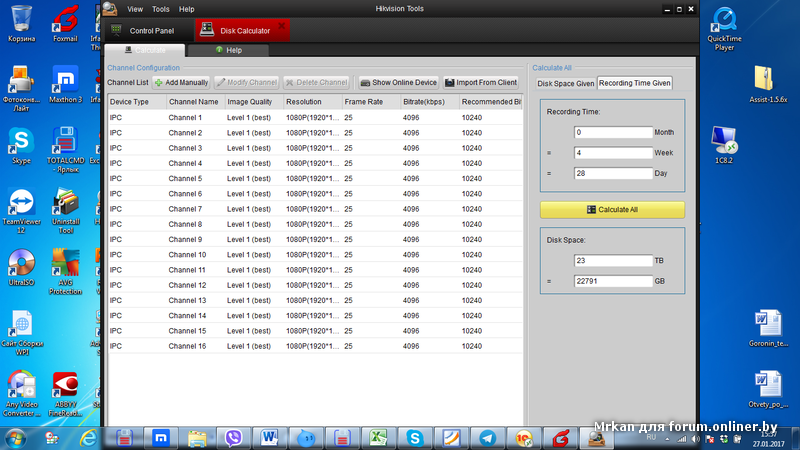Open the Word icon in taskbar
The width and height of the screenshot is (800, 450).
(271, 437)
